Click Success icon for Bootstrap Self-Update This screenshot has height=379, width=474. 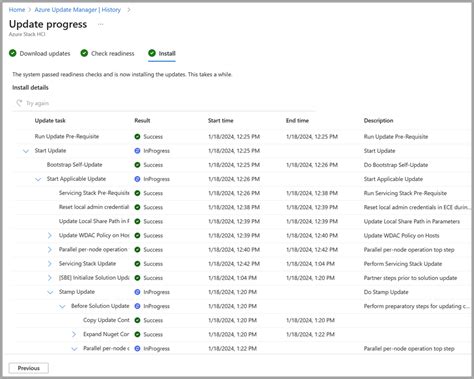137,165
